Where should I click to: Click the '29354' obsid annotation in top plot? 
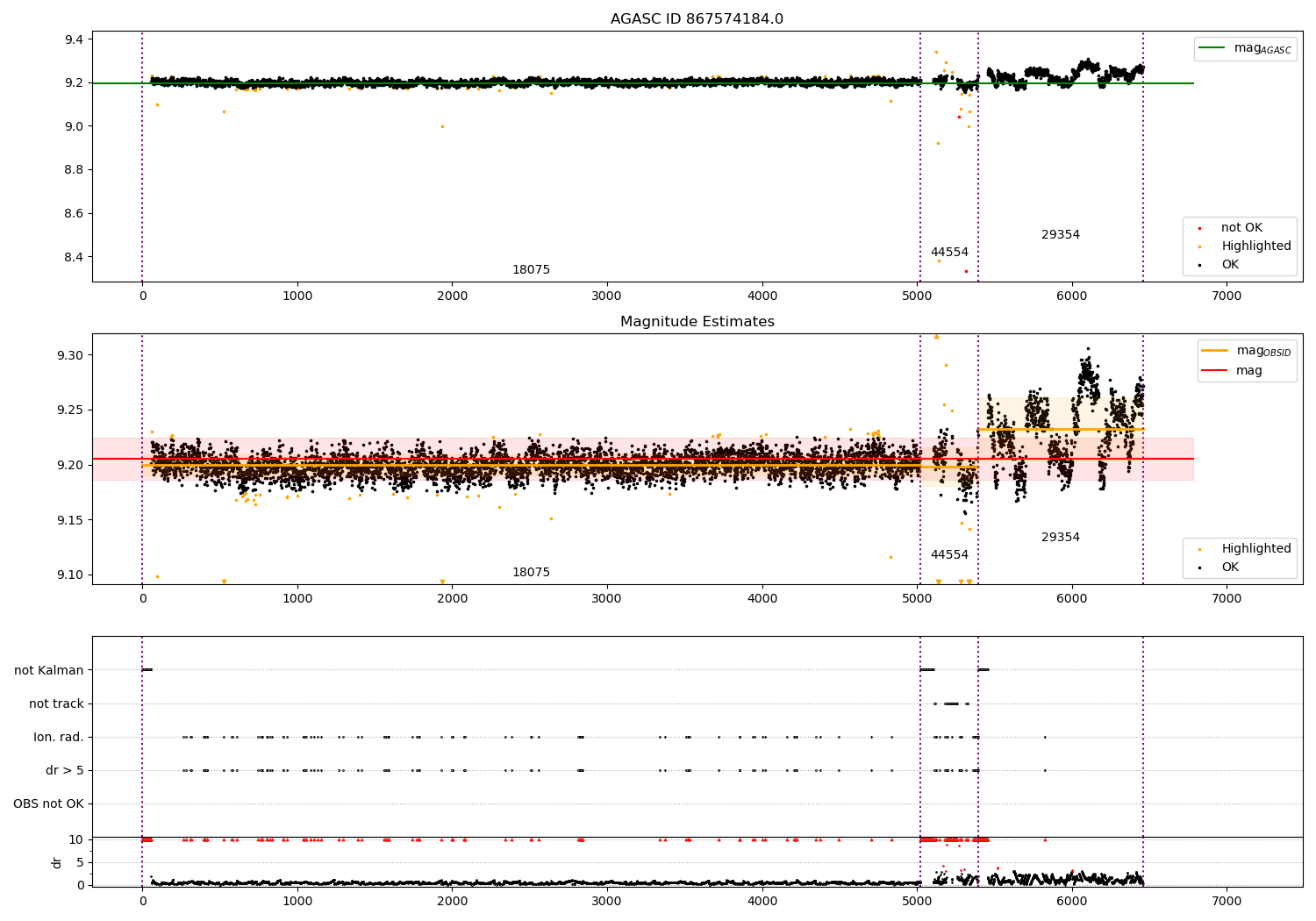tap(1061, 235)
